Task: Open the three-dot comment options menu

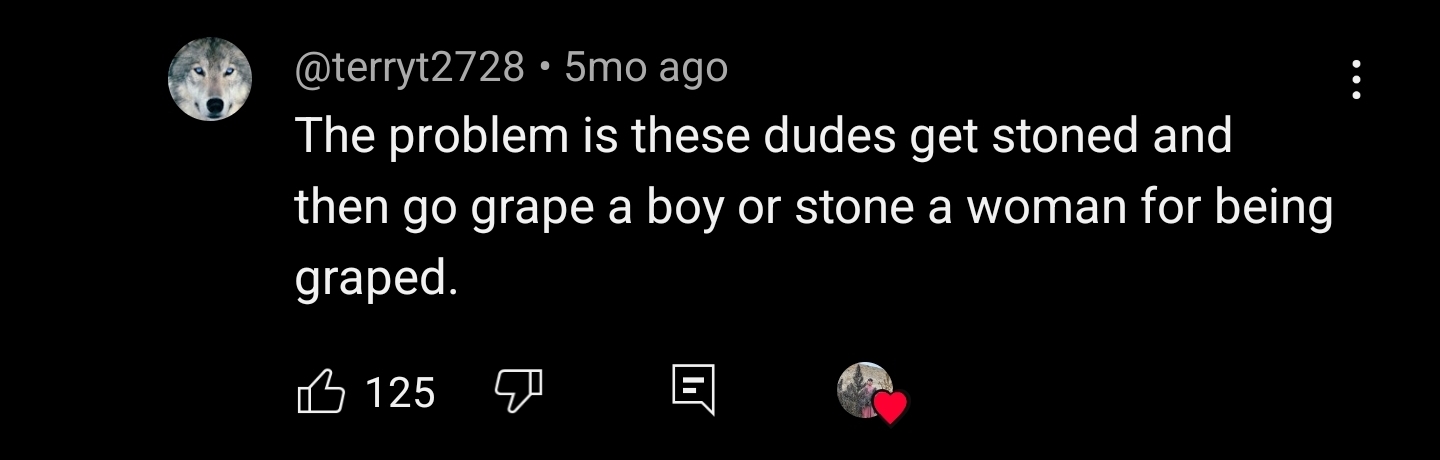Action: (1356, 80)
